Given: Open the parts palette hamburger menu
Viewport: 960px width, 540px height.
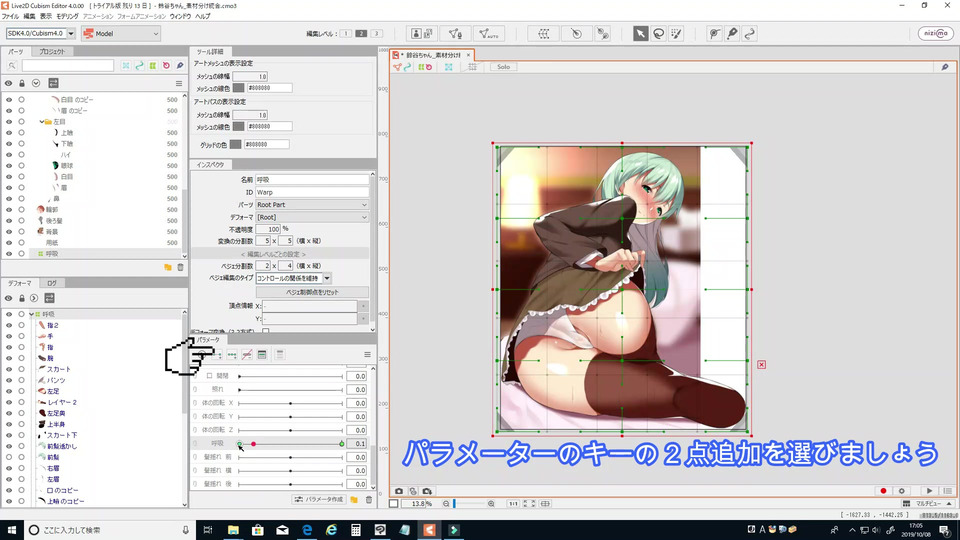Looking at the screenshot, I should tap(179, 83).
